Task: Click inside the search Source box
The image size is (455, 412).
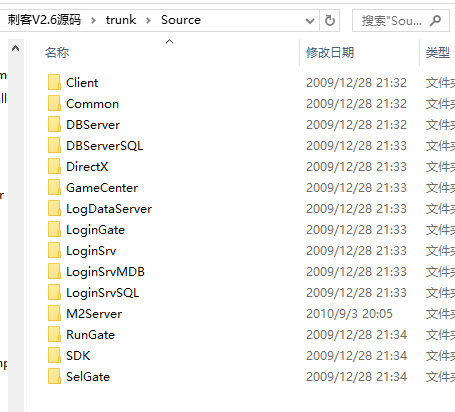Action: pos(391,21)
